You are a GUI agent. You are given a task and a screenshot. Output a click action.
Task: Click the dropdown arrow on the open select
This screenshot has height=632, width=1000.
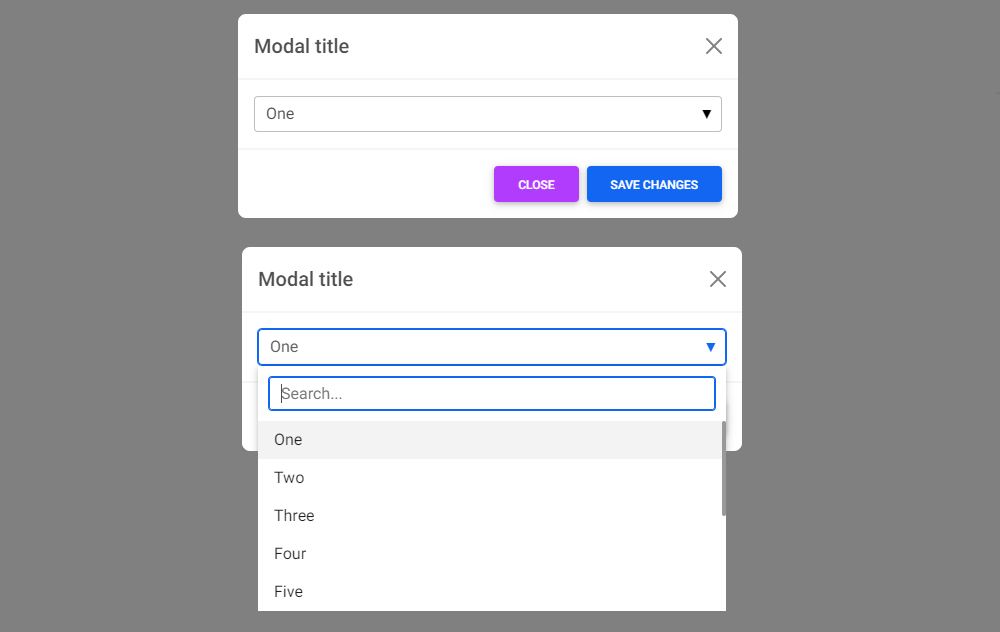(710, 346)
